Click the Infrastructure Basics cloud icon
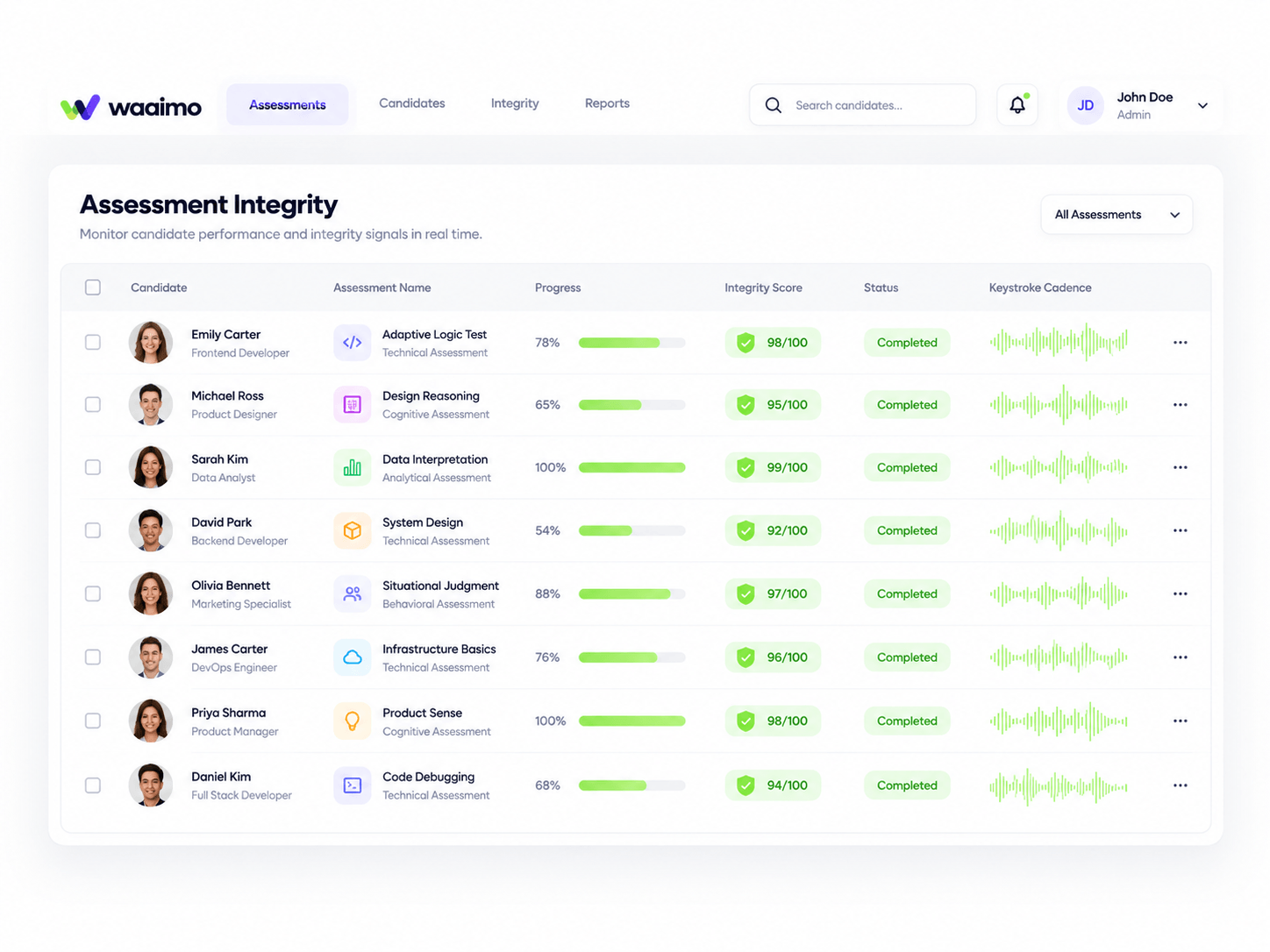The width and height of the screenshot is (1270, 952). click(x=352, y=657)
